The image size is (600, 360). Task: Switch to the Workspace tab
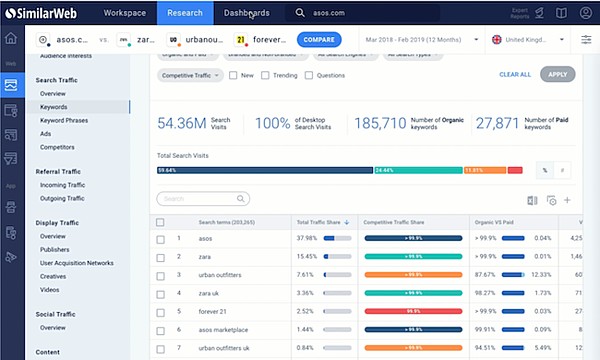pos(125,13)
